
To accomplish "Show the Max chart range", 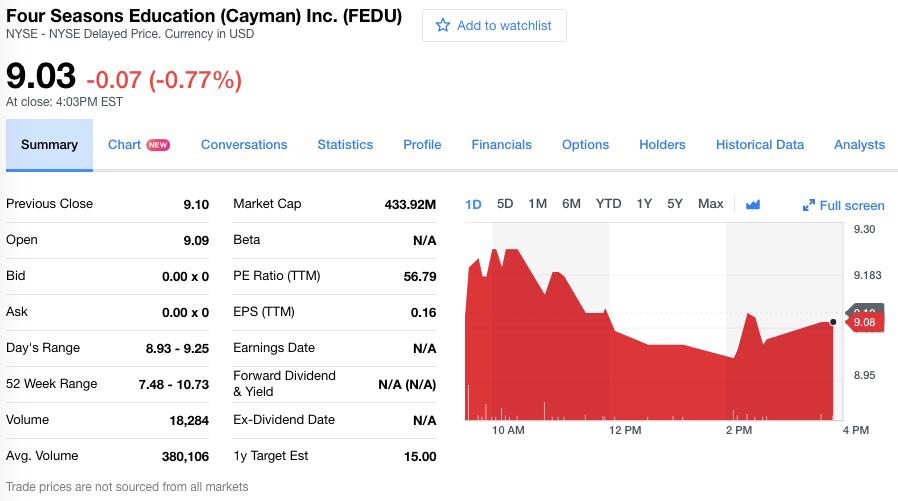I will (710, 204).
